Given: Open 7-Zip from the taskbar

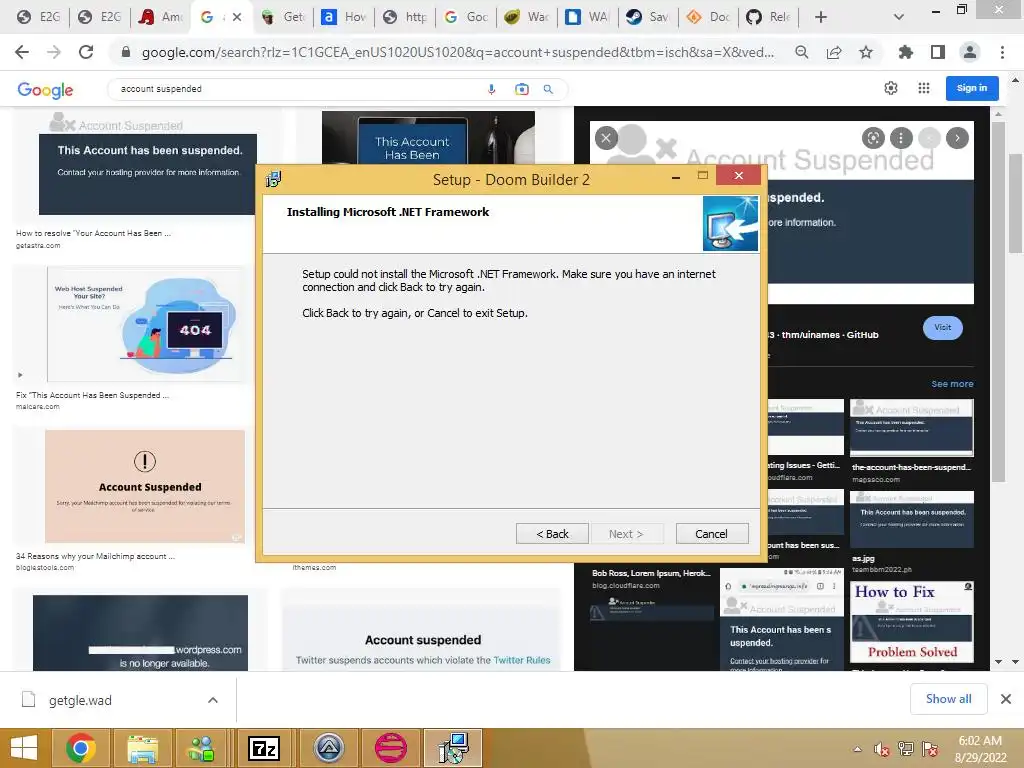Looking at the screenshot, I should [x=264, y=748].
